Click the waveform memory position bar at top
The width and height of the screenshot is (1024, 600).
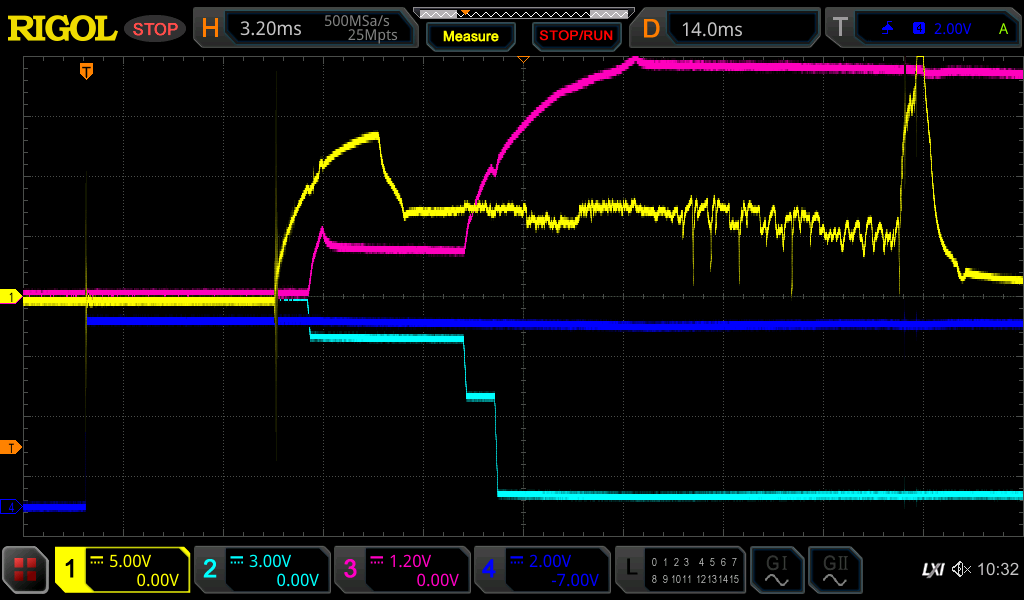tap(523, 13)
